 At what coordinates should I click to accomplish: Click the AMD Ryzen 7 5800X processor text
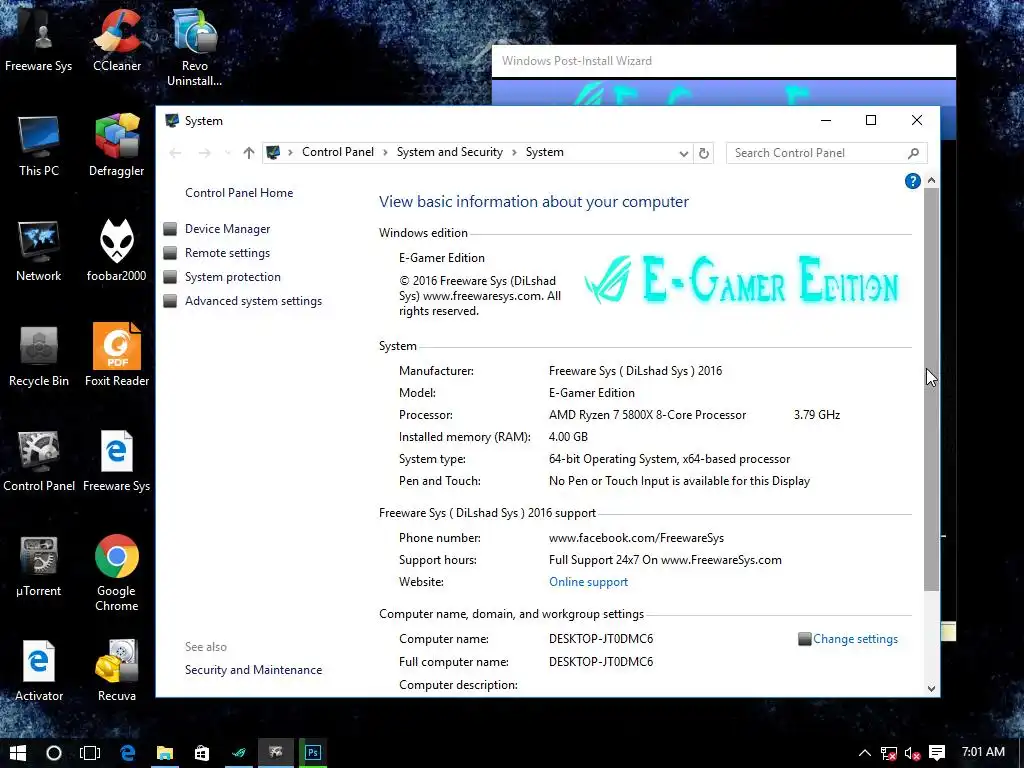647,415
